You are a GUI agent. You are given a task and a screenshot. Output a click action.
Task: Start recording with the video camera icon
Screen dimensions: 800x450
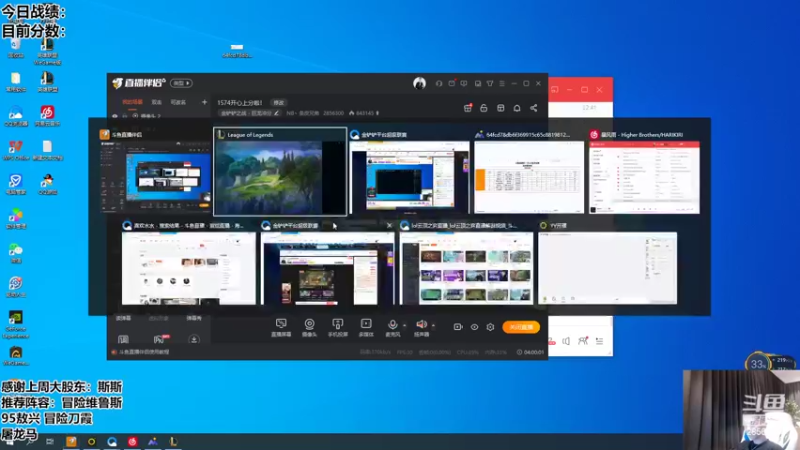(458, 327)
